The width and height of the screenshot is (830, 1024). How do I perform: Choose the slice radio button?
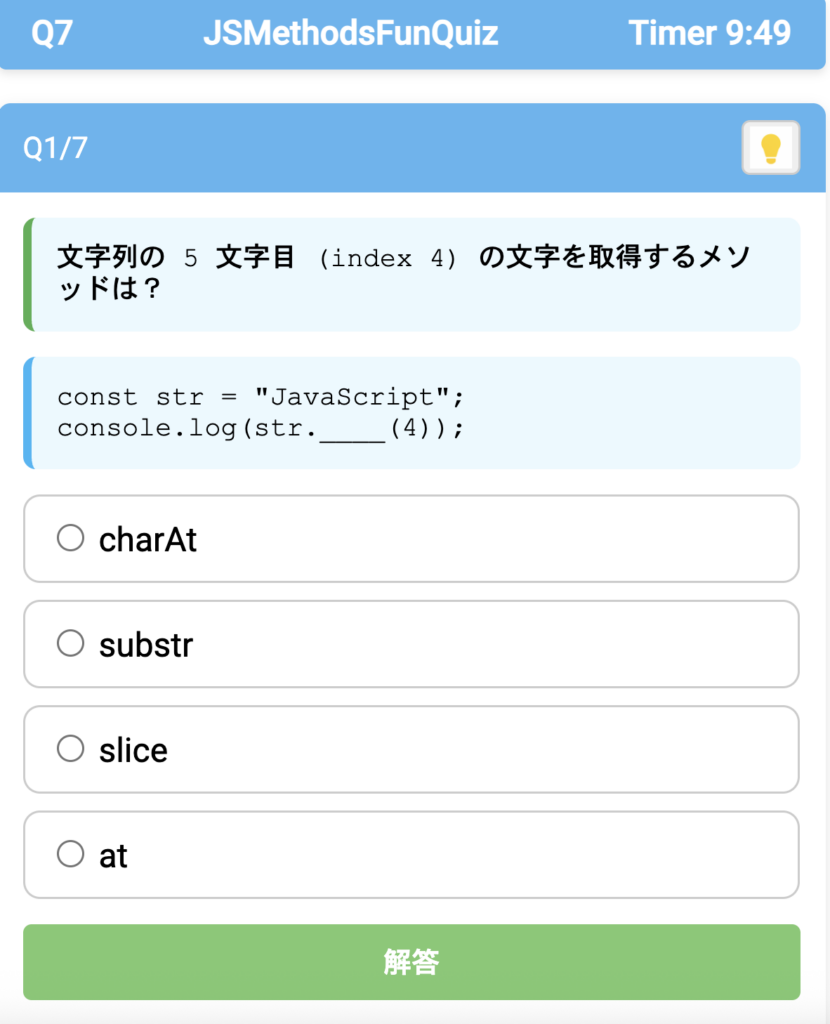(x=71, y=748)
